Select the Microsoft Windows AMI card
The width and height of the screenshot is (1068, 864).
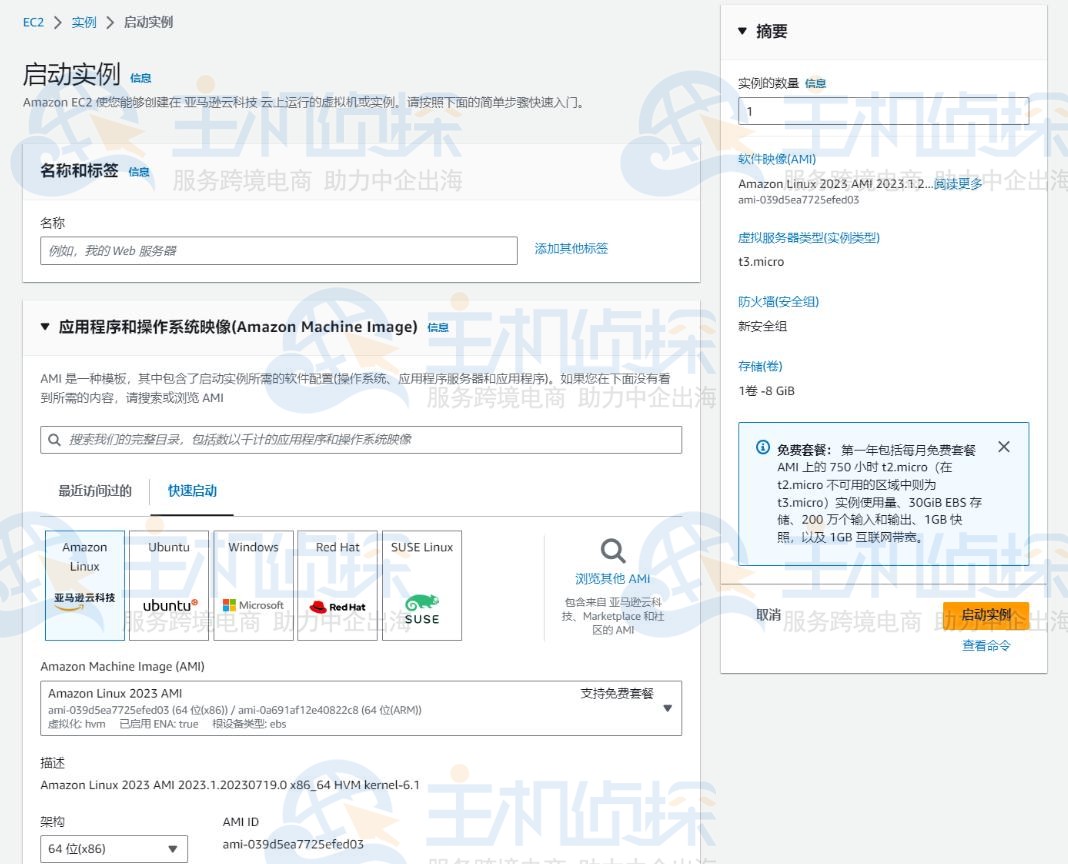pos(253,585)
